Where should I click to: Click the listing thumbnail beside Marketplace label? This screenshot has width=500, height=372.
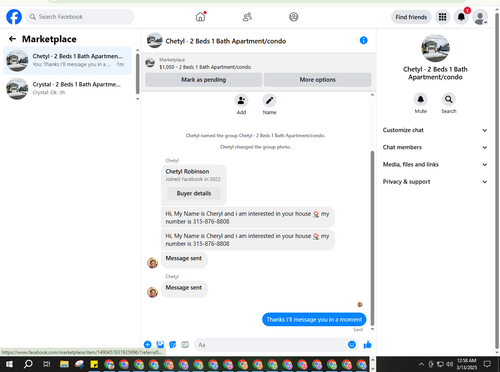pos(150,63)
